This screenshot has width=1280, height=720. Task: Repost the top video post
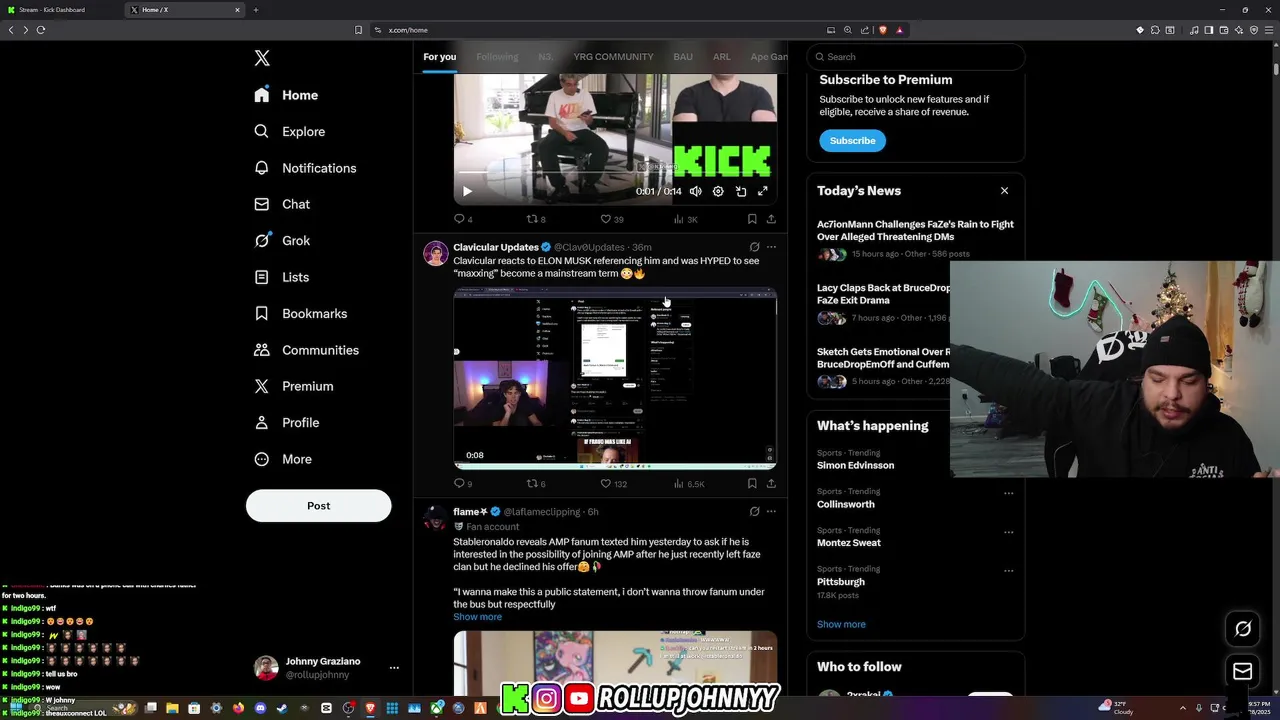coord(533,219)
